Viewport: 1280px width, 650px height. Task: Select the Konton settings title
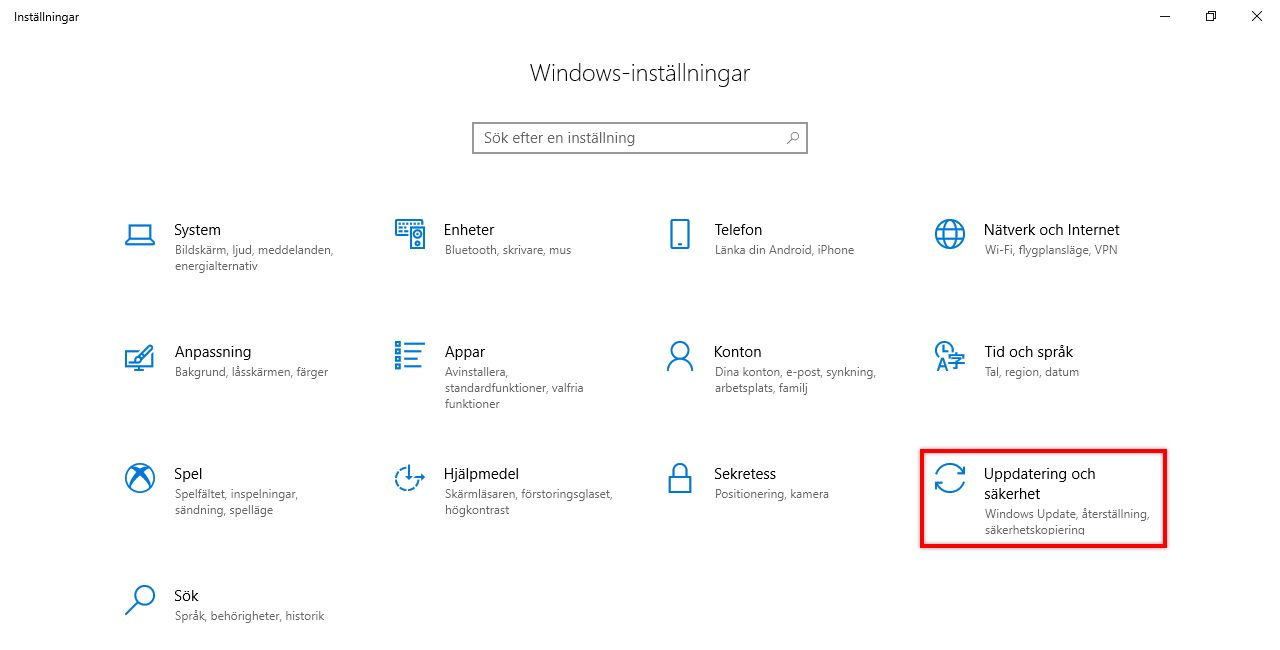tap(738, 352)
